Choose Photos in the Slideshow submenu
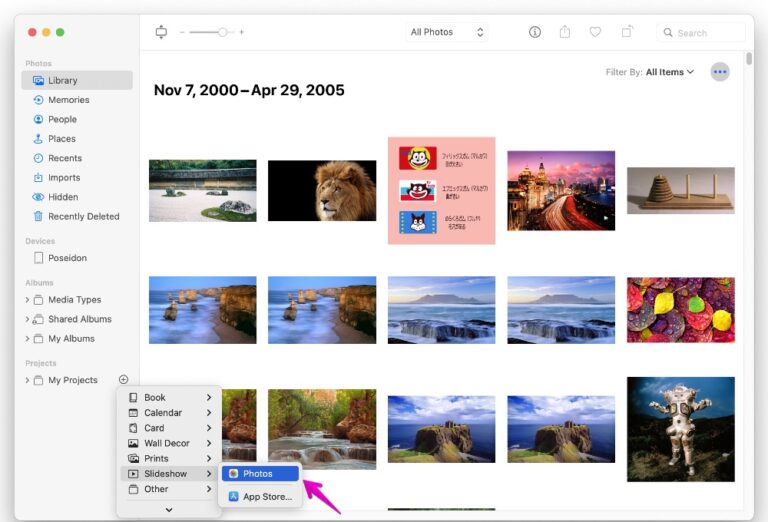This screenshot has height=522, width=768. click(260, 474)
